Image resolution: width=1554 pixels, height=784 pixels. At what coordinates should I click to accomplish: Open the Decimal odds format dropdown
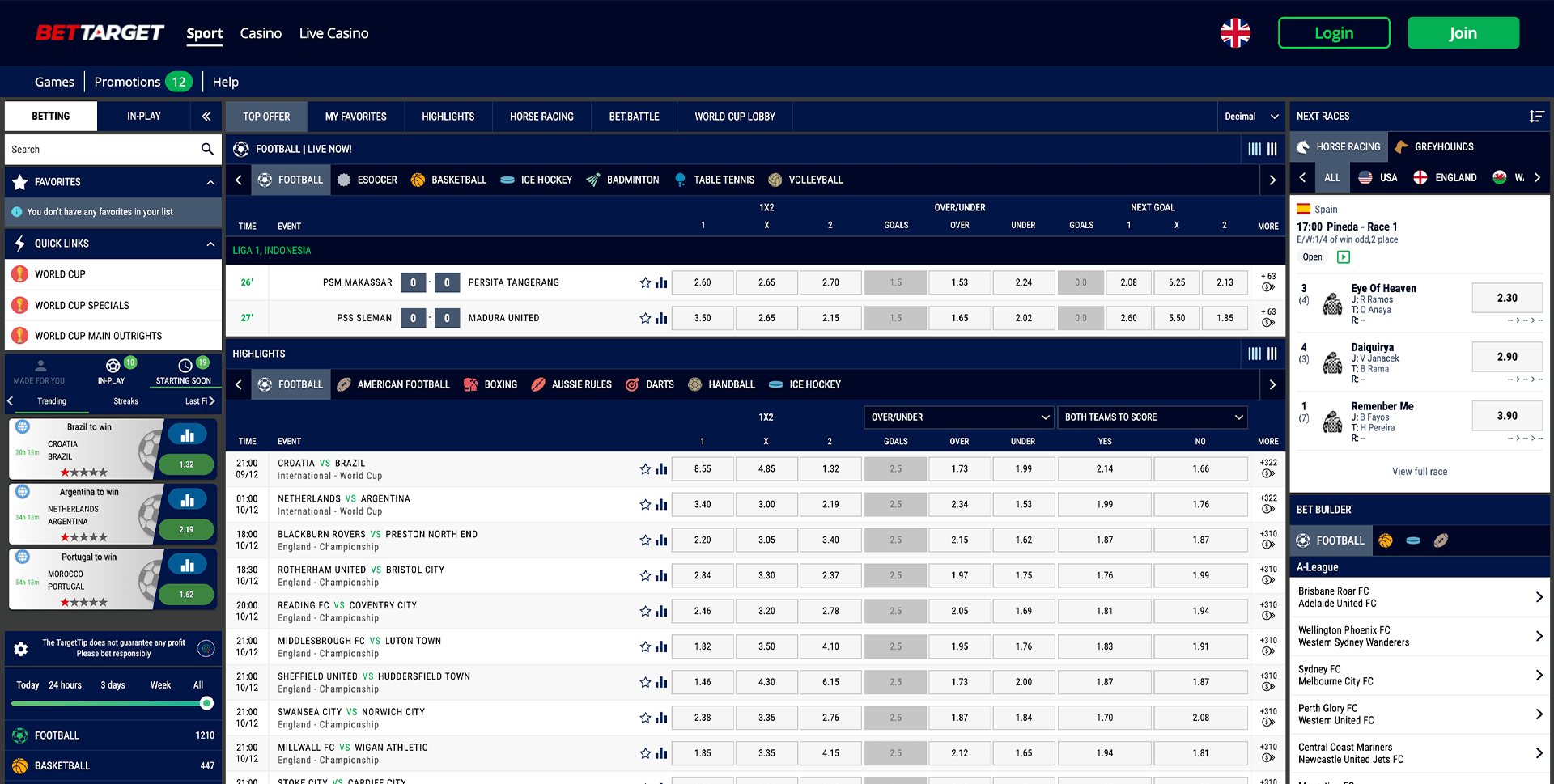pos(1251,117)
